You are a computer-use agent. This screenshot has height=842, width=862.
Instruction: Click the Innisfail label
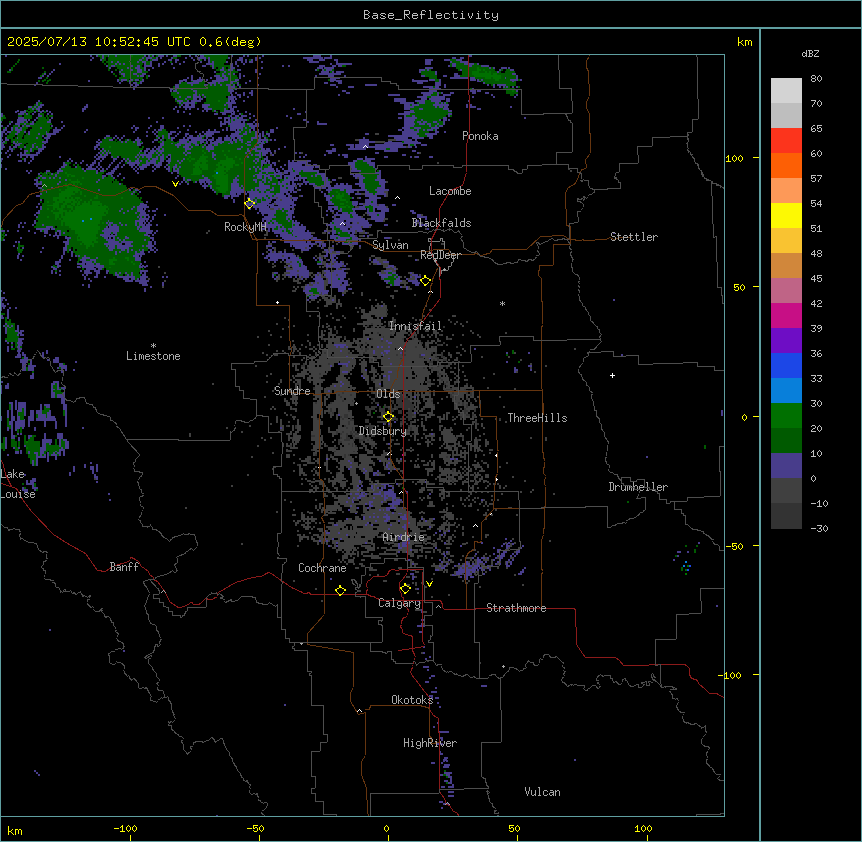point(415,326)
